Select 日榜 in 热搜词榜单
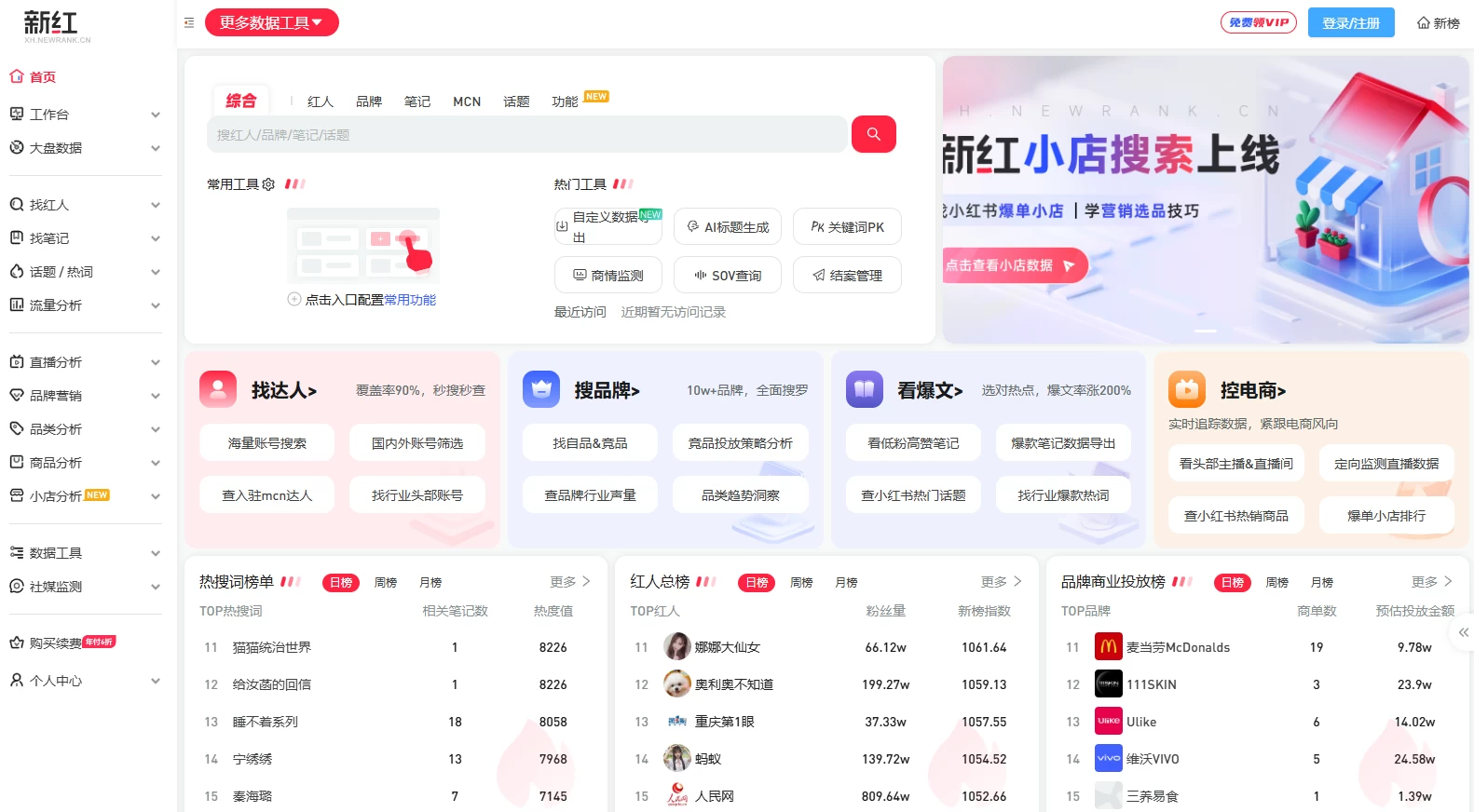The image size is (1474, 812). (x=341, y=582)
